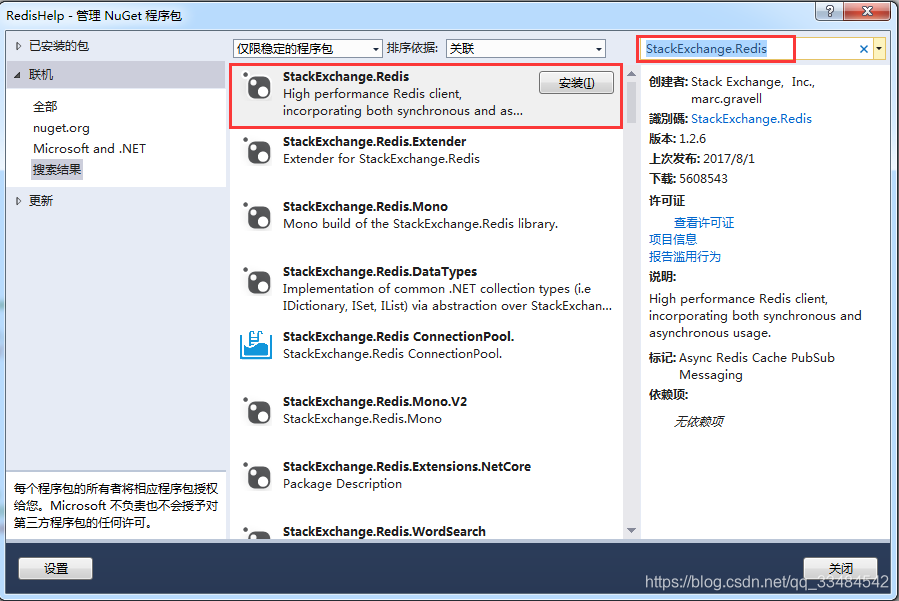Click the download count 5608543
Image resolution: width=899 pixels, height=601 pixels.
(x=703, y=179)
